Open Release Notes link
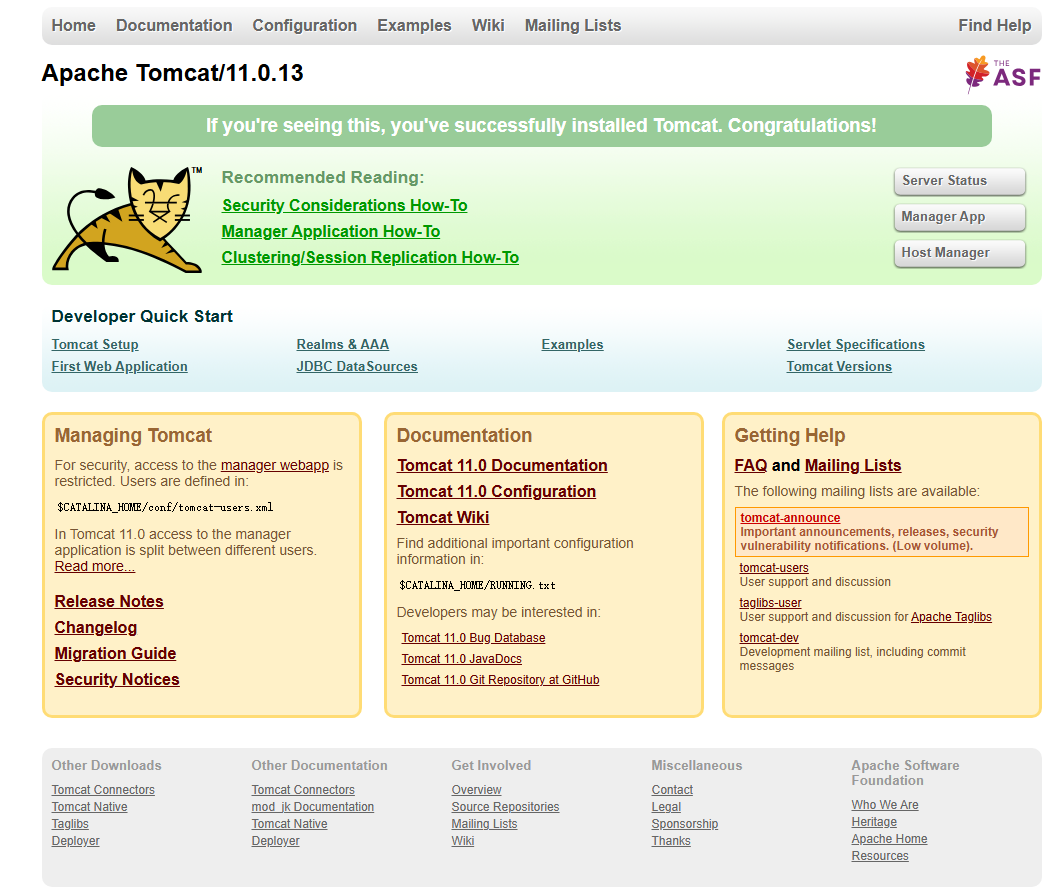 (109, 601)
